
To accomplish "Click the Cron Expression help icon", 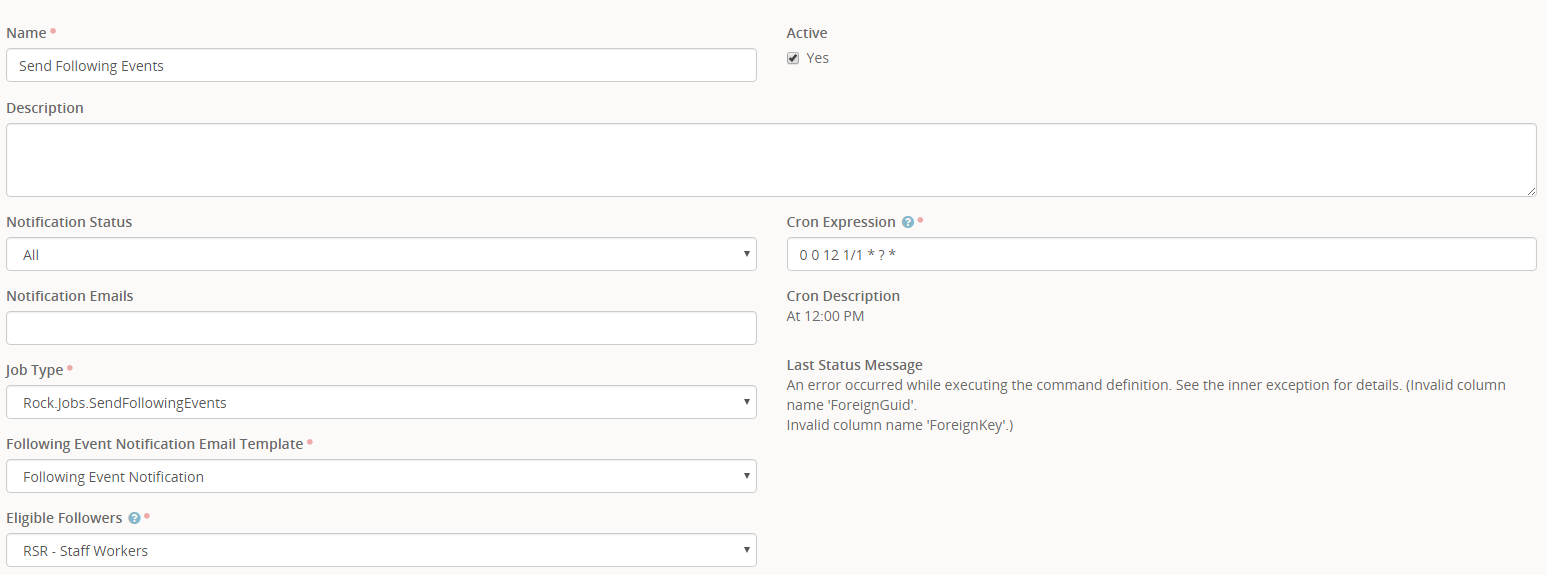I will (908, 222).
